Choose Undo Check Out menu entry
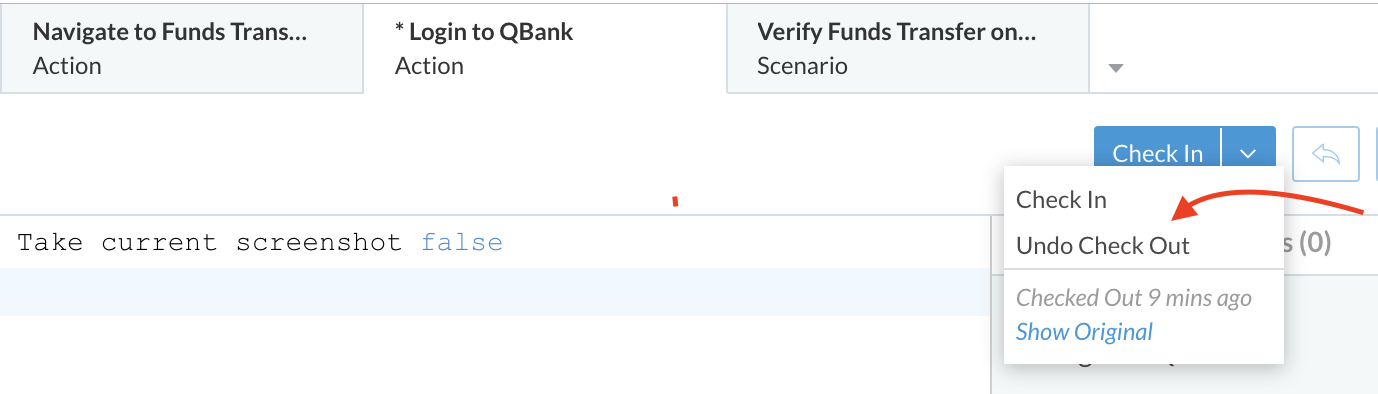Viewport: 1378px width, 394px height. click(x=1103, y=245)
